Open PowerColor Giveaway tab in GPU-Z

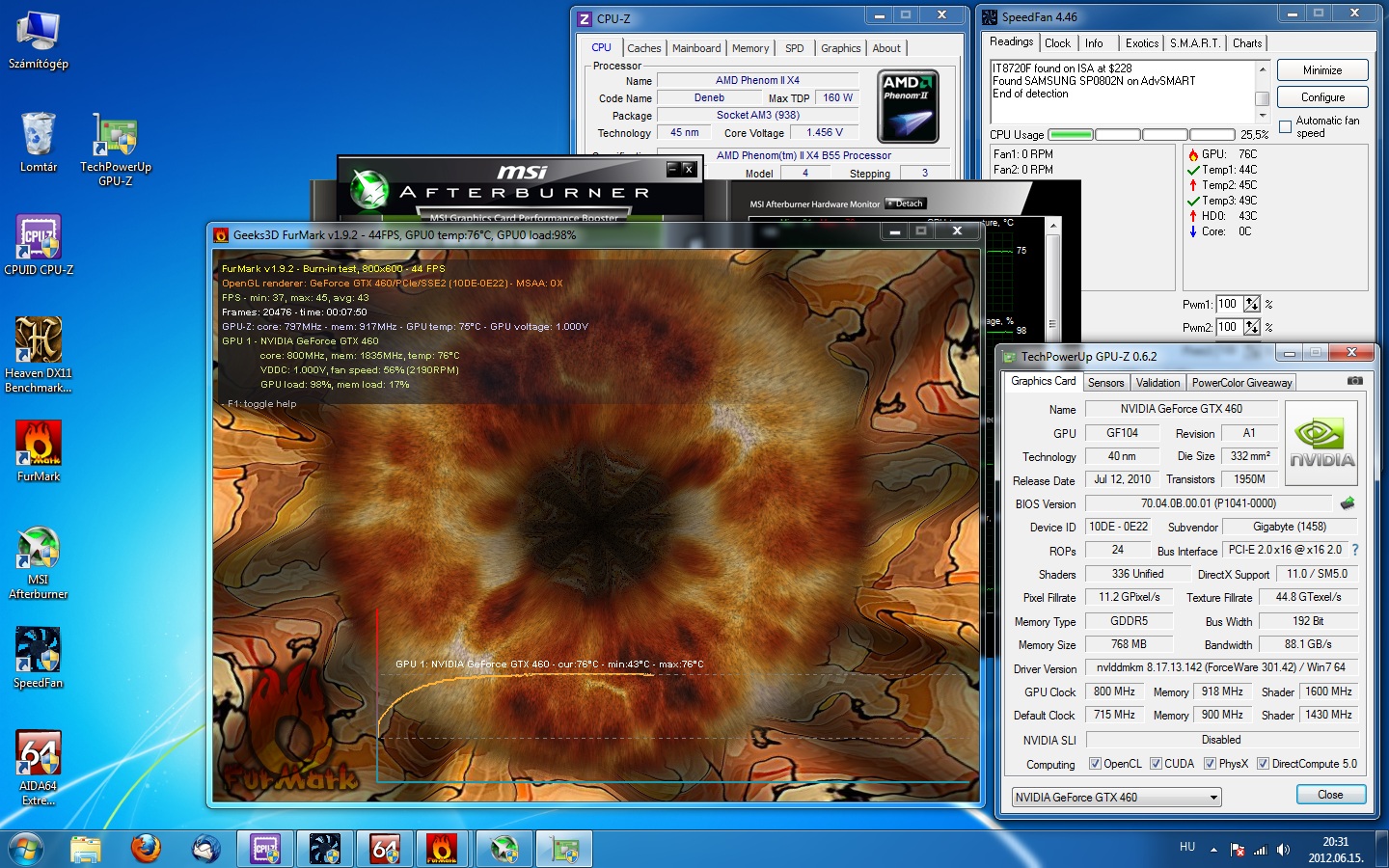pos(1241,383)
